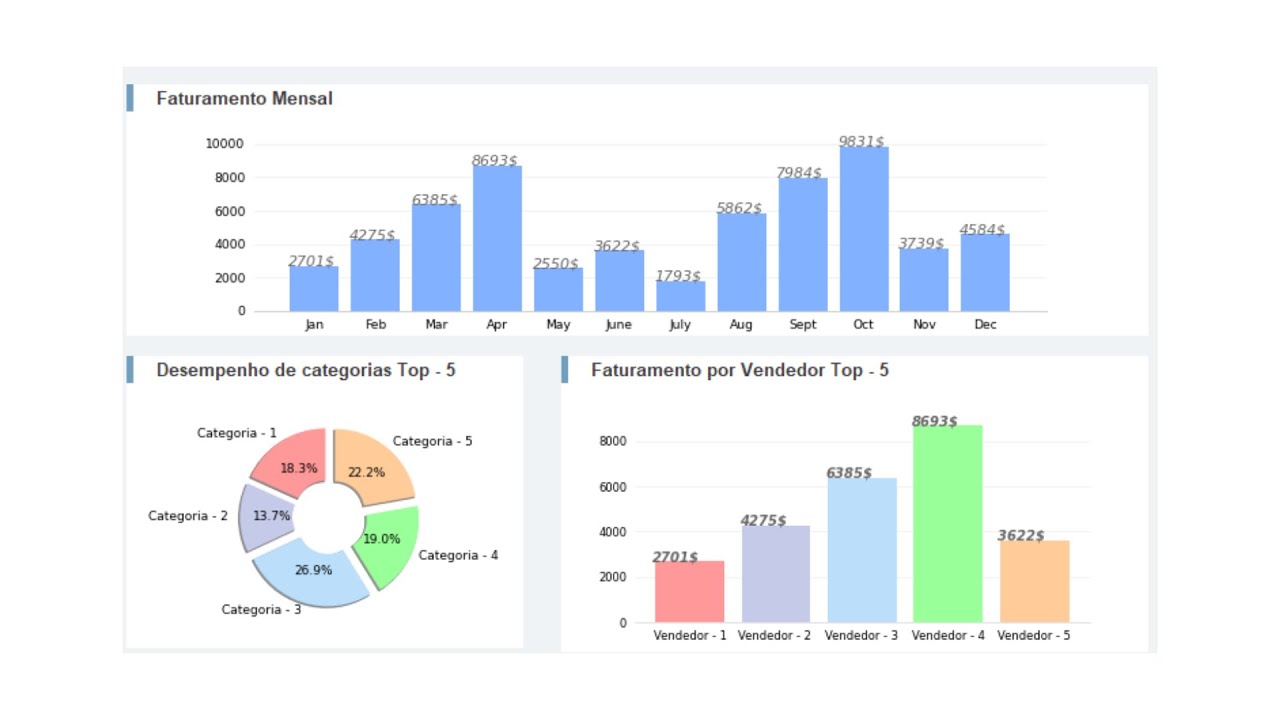
Task: Select the green 19.0% pie slice
Action: [x=387, y=542]
